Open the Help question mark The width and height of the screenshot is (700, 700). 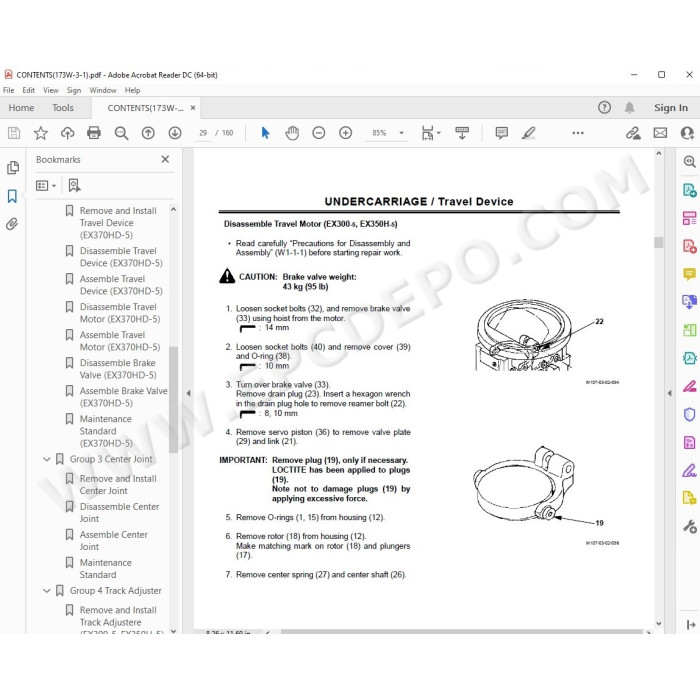604,108
